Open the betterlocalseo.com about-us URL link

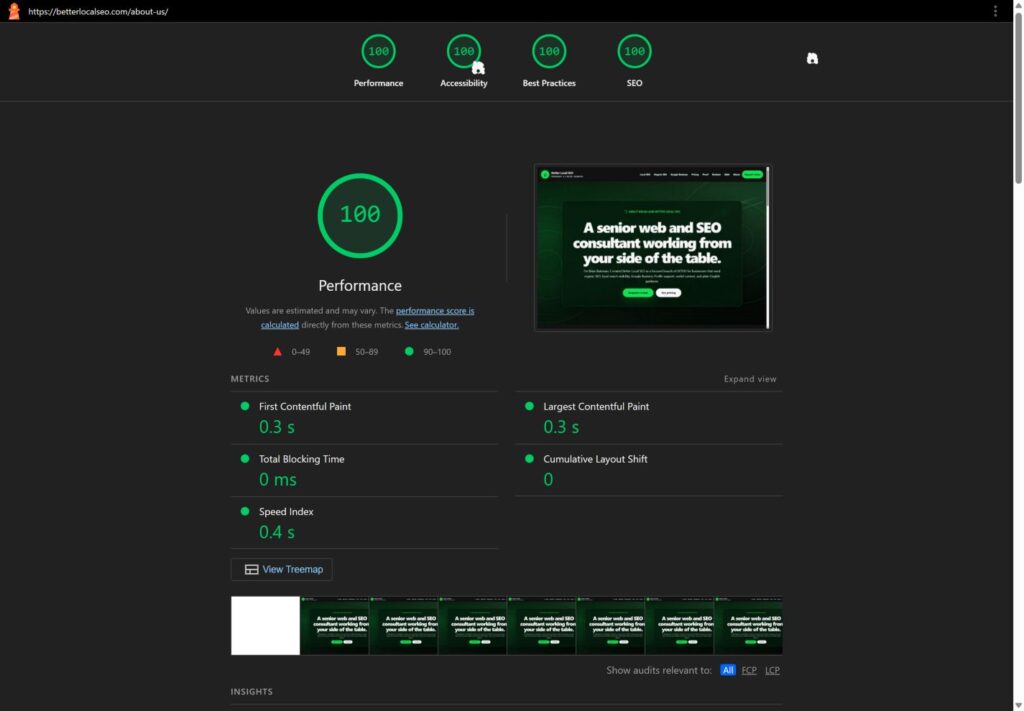[x=98, y=12]
